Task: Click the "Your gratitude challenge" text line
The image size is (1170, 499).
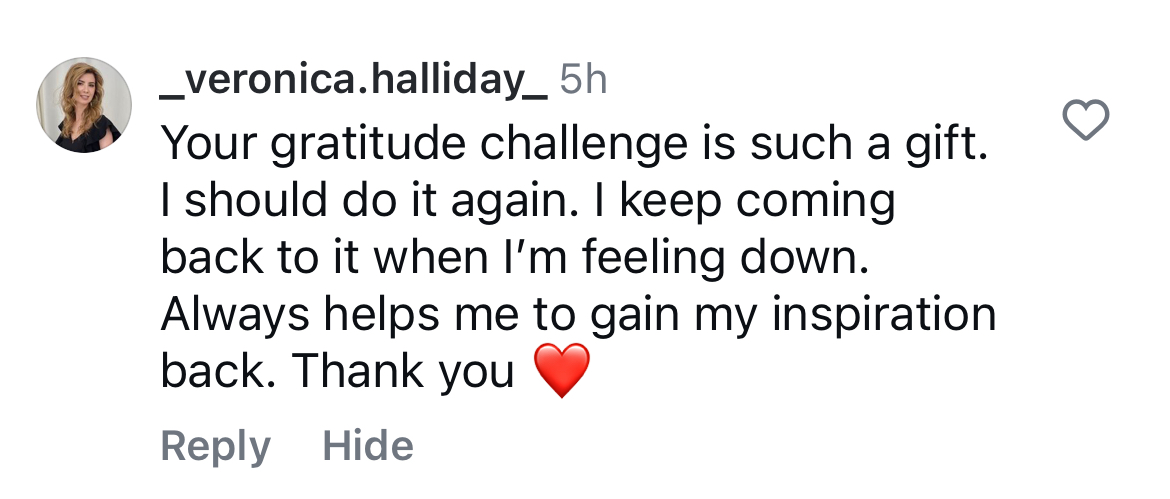Action: (400, 146)
